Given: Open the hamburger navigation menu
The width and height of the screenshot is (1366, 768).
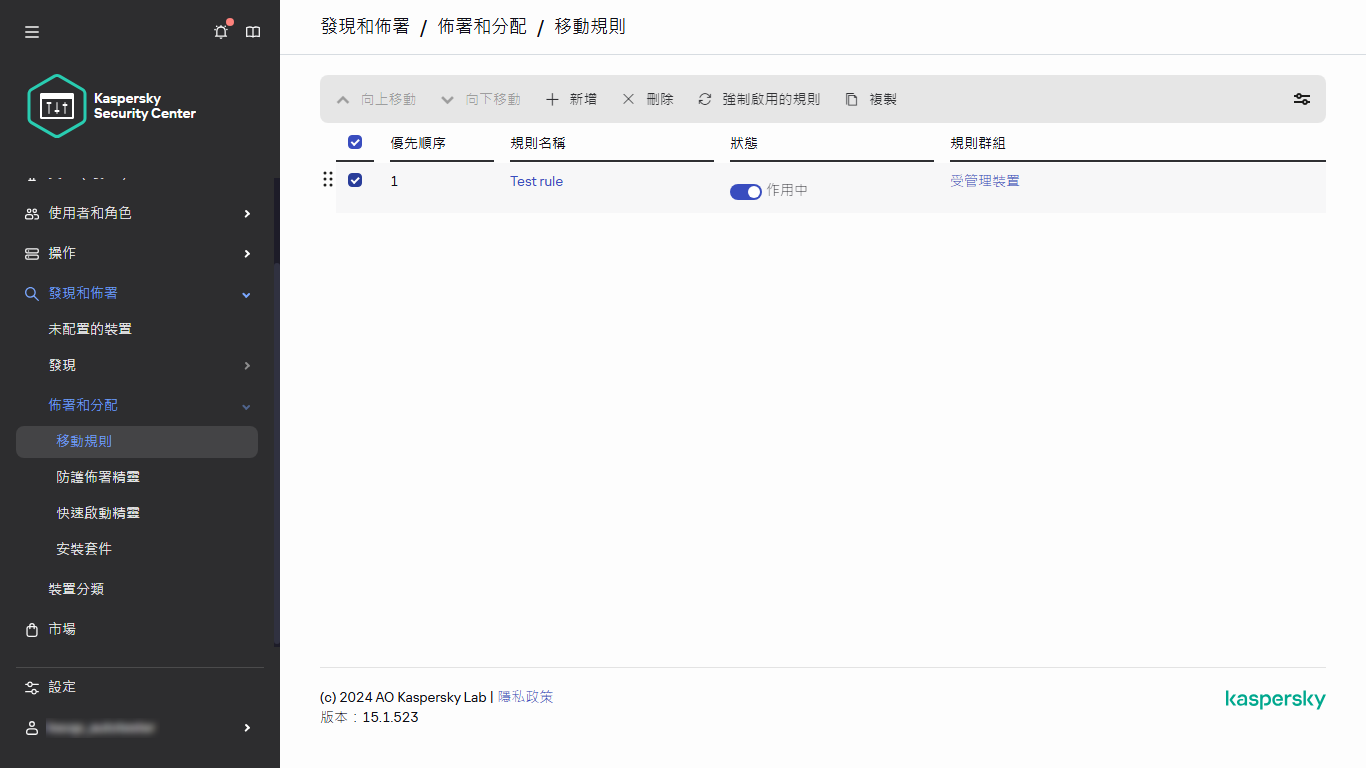Looking at the screenshot, I should (31, 31).
